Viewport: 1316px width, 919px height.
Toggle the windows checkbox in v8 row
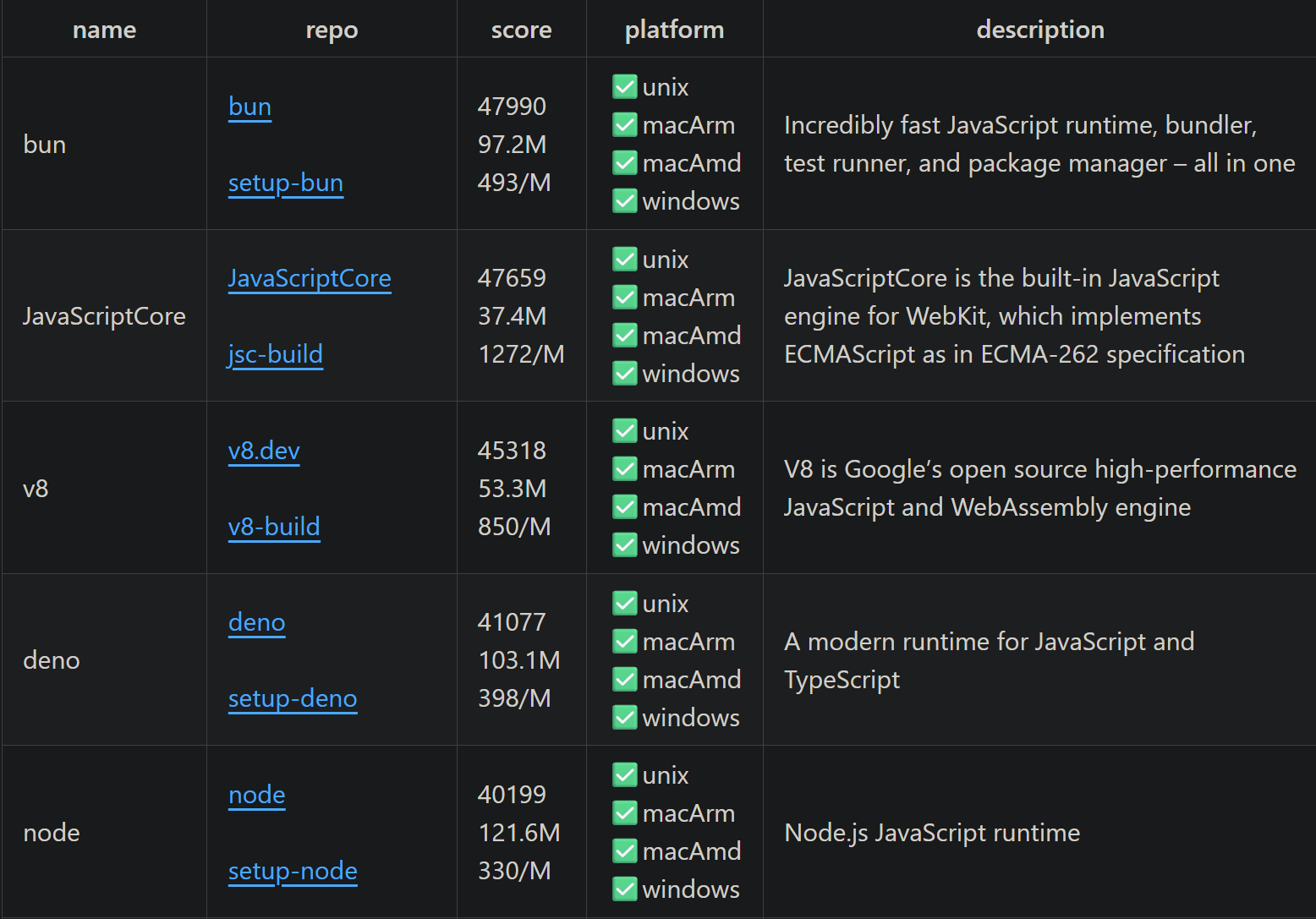(625, 544)
